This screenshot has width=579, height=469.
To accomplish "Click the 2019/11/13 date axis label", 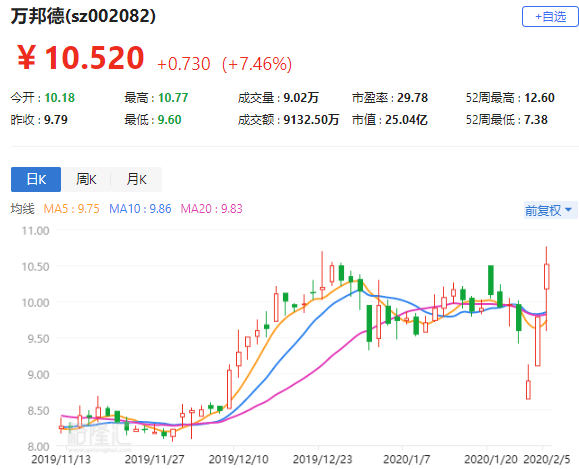I will [61, 460].
